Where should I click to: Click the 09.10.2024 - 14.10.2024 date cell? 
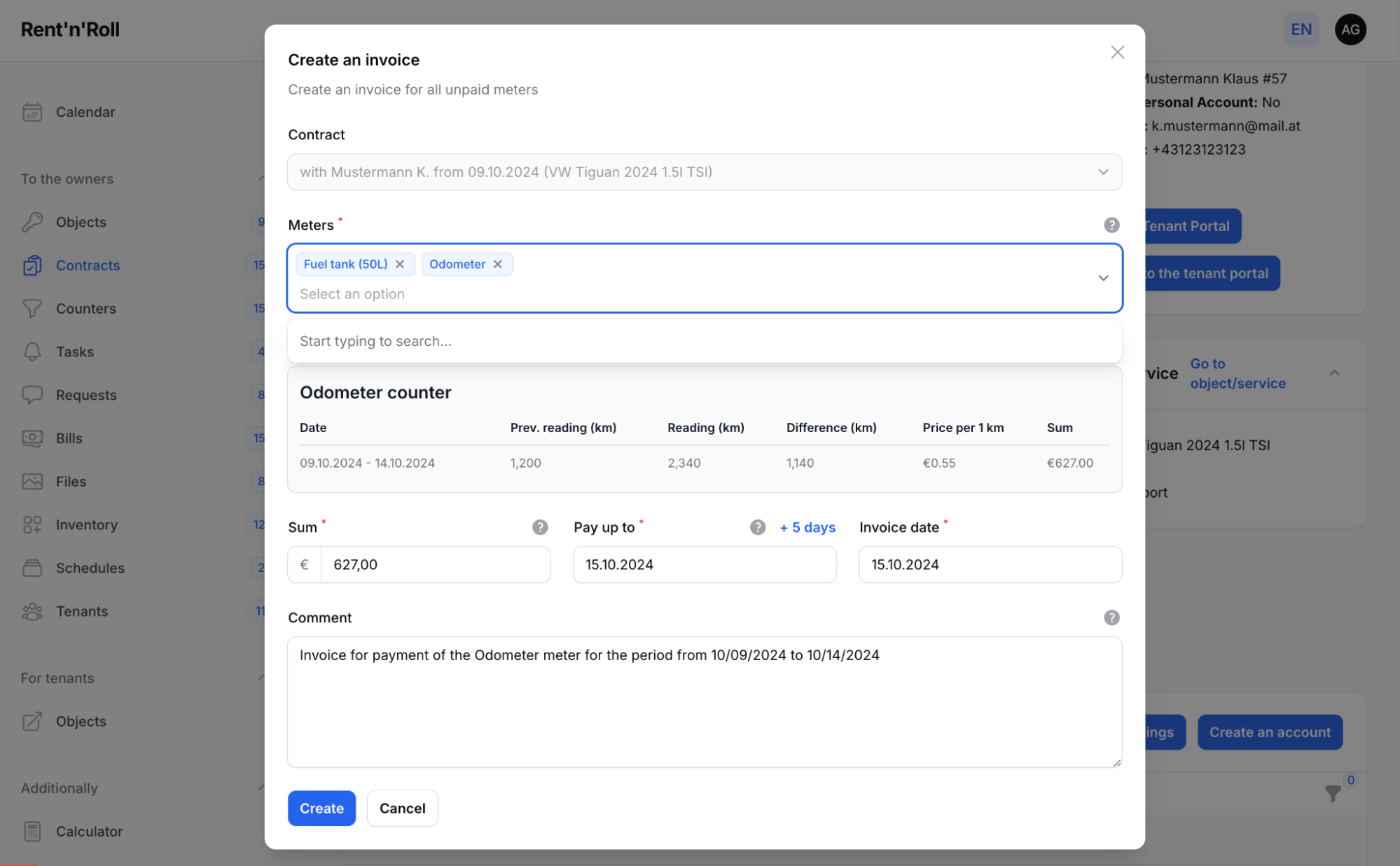click(x=367, y=463)
